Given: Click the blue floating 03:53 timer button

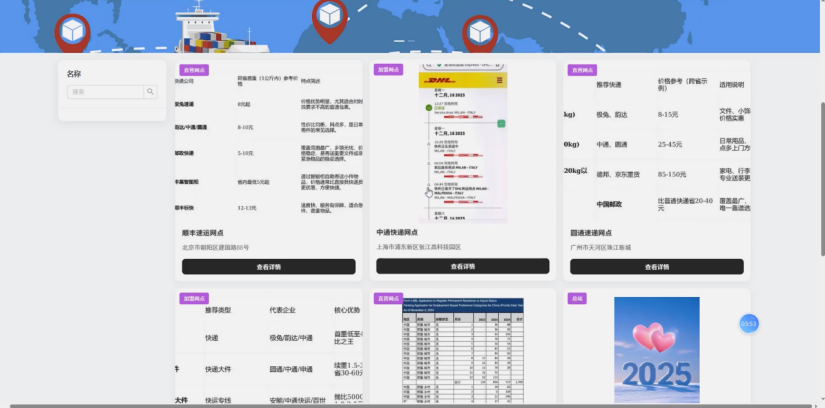Looking at the screenshot, I should click(749, 324).
